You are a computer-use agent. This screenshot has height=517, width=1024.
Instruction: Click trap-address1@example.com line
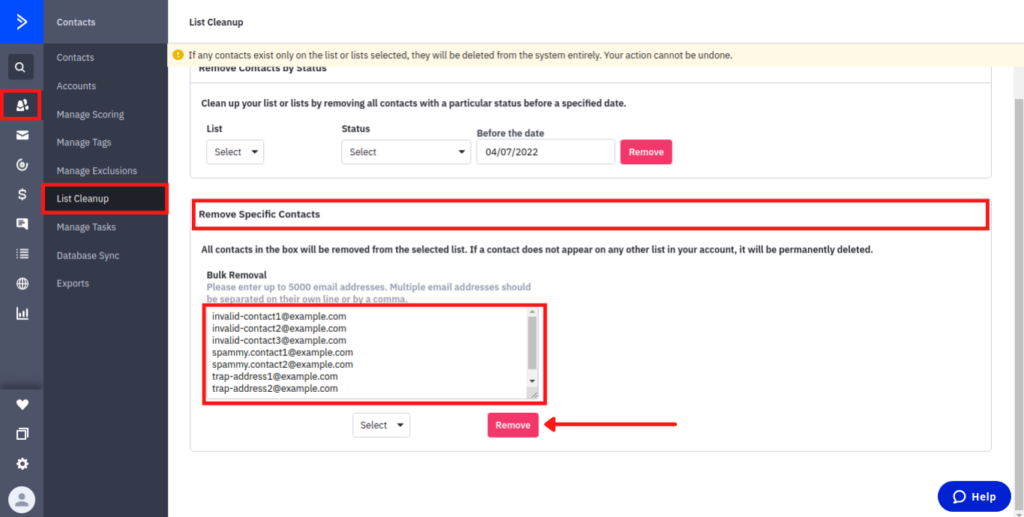pyautogui.click(x=275, y=377)
